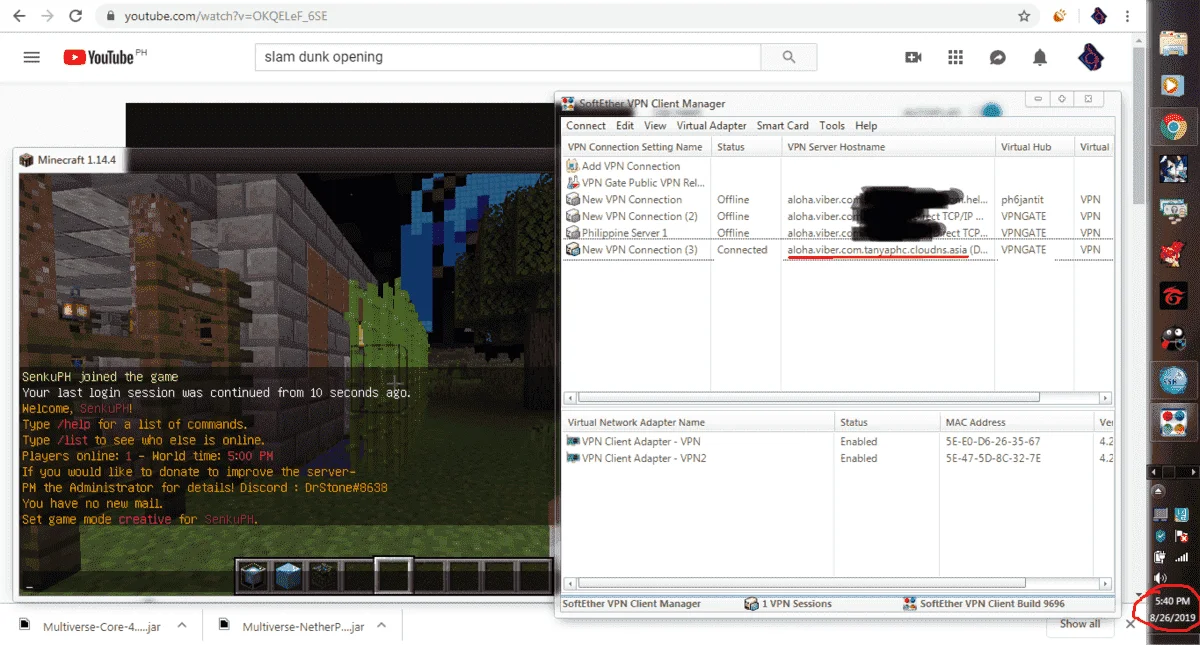This screenshot has height=645, width=1200.
Task: Click the Chrome address bar URL
Action: click(226, 16)
